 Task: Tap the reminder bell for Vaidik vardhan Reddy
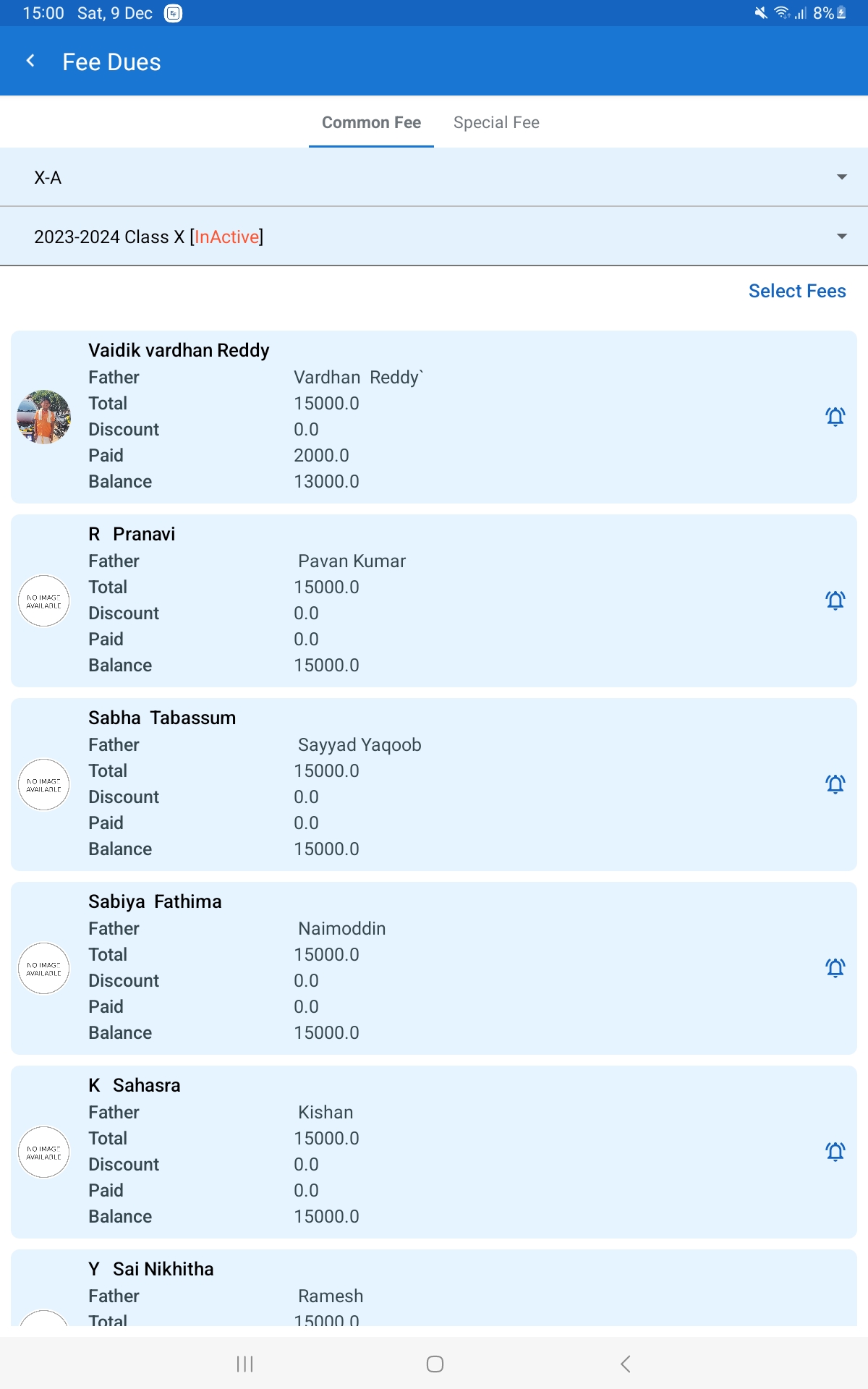835,417
